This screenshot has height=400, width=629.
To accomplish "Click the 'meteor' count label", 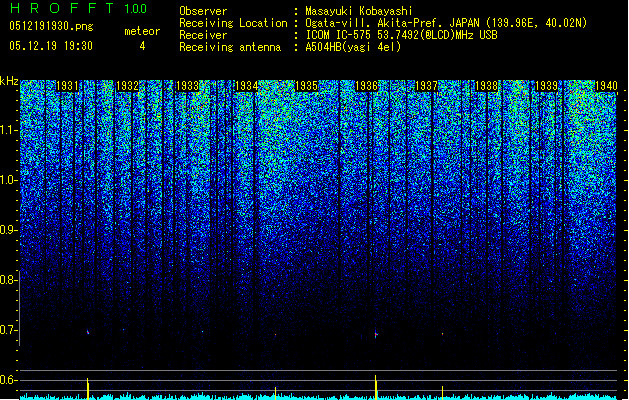I will pyautogui.click(x=142, y=31).
